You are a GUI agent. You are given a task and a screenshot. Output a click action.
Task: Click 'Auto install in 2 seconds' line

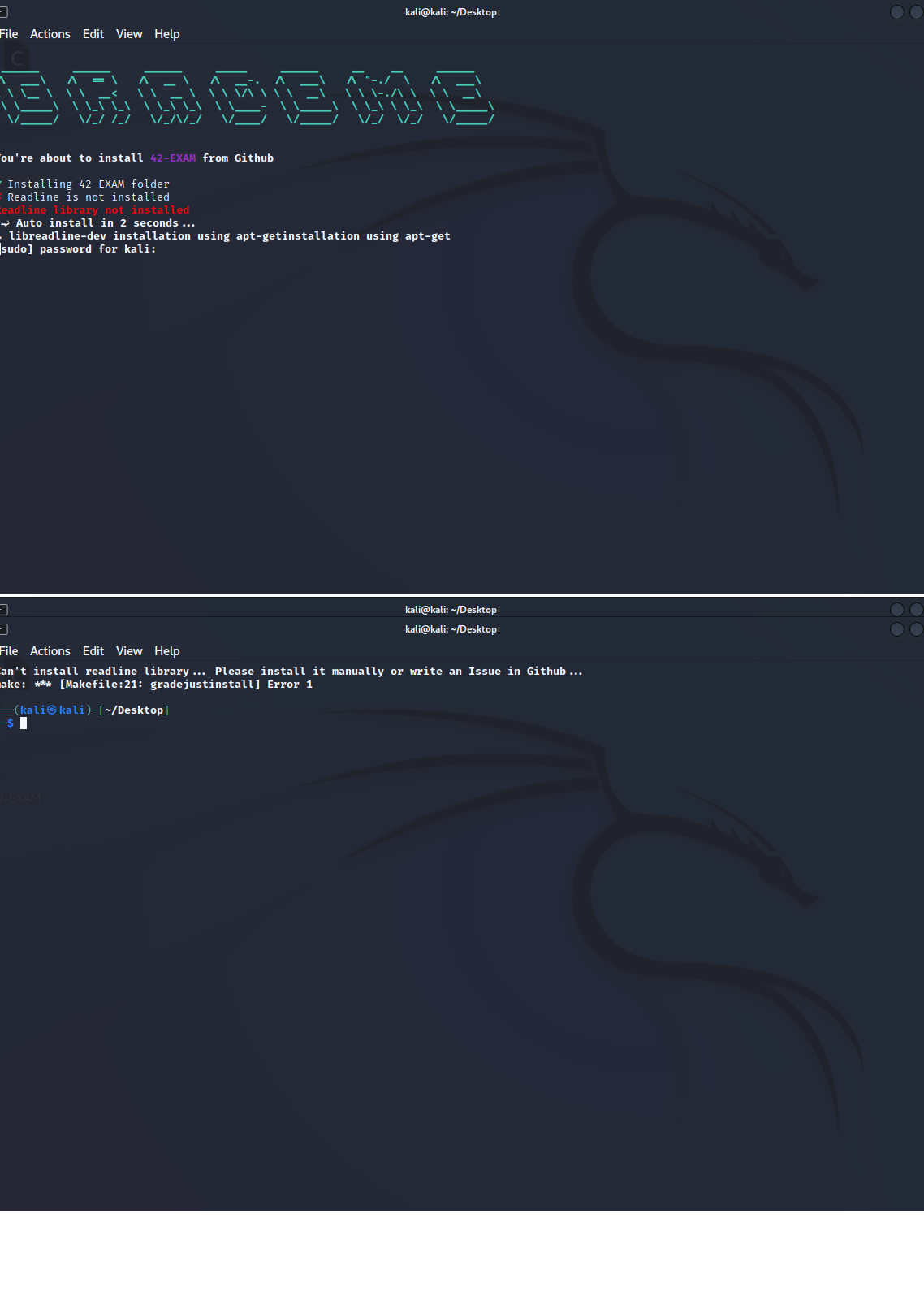click(98, 223)
